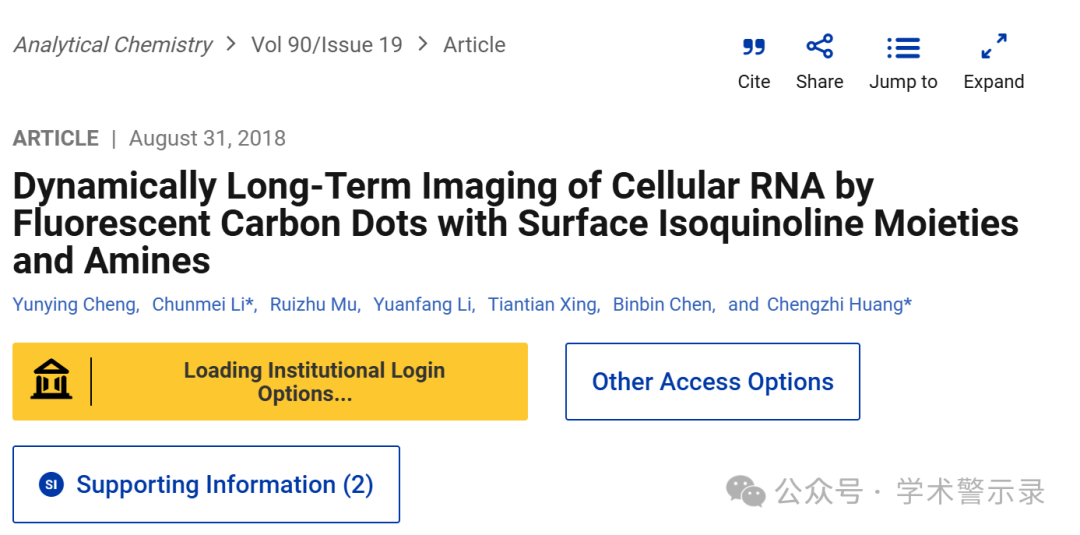The image size is (1080, 535).
Task: Select author Yuanfang Li
Action: coord(422,304)
